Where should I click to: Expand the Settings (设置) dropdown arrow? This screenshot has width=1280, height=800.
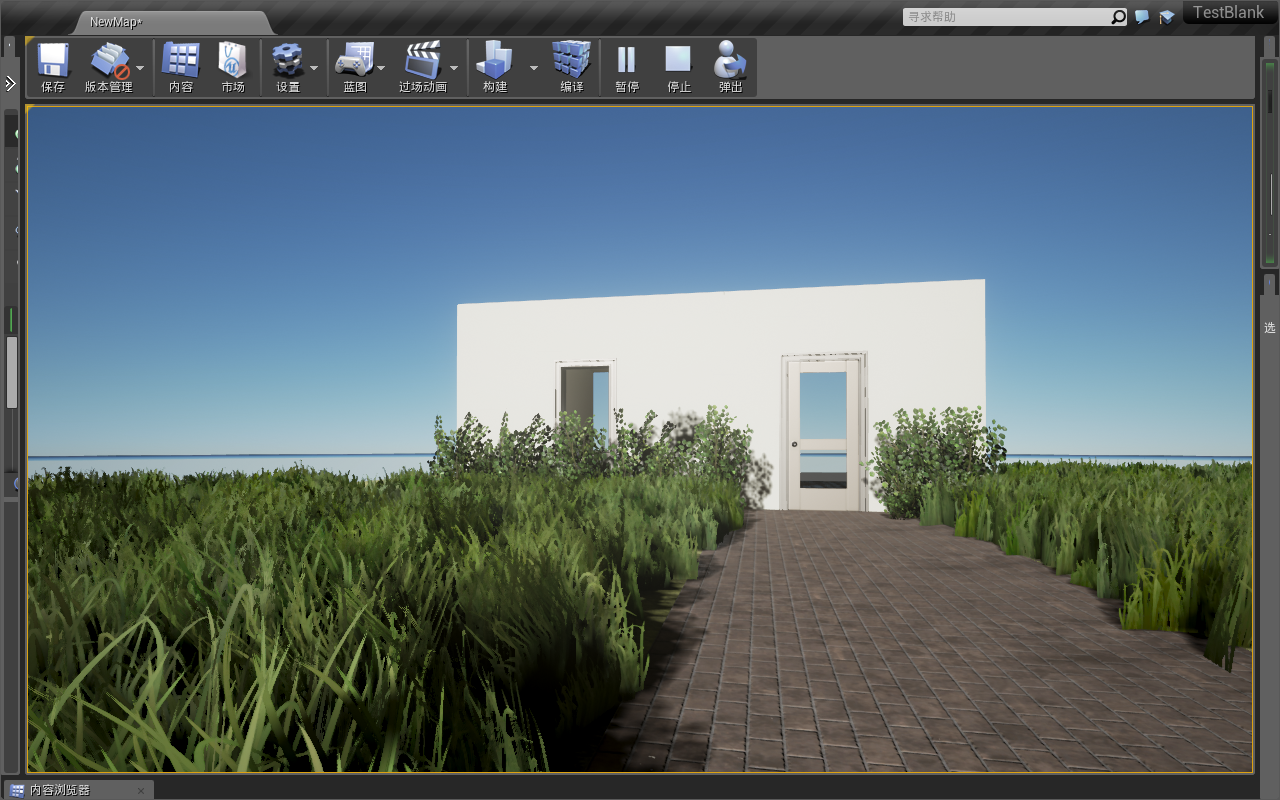tap(314, 68)
